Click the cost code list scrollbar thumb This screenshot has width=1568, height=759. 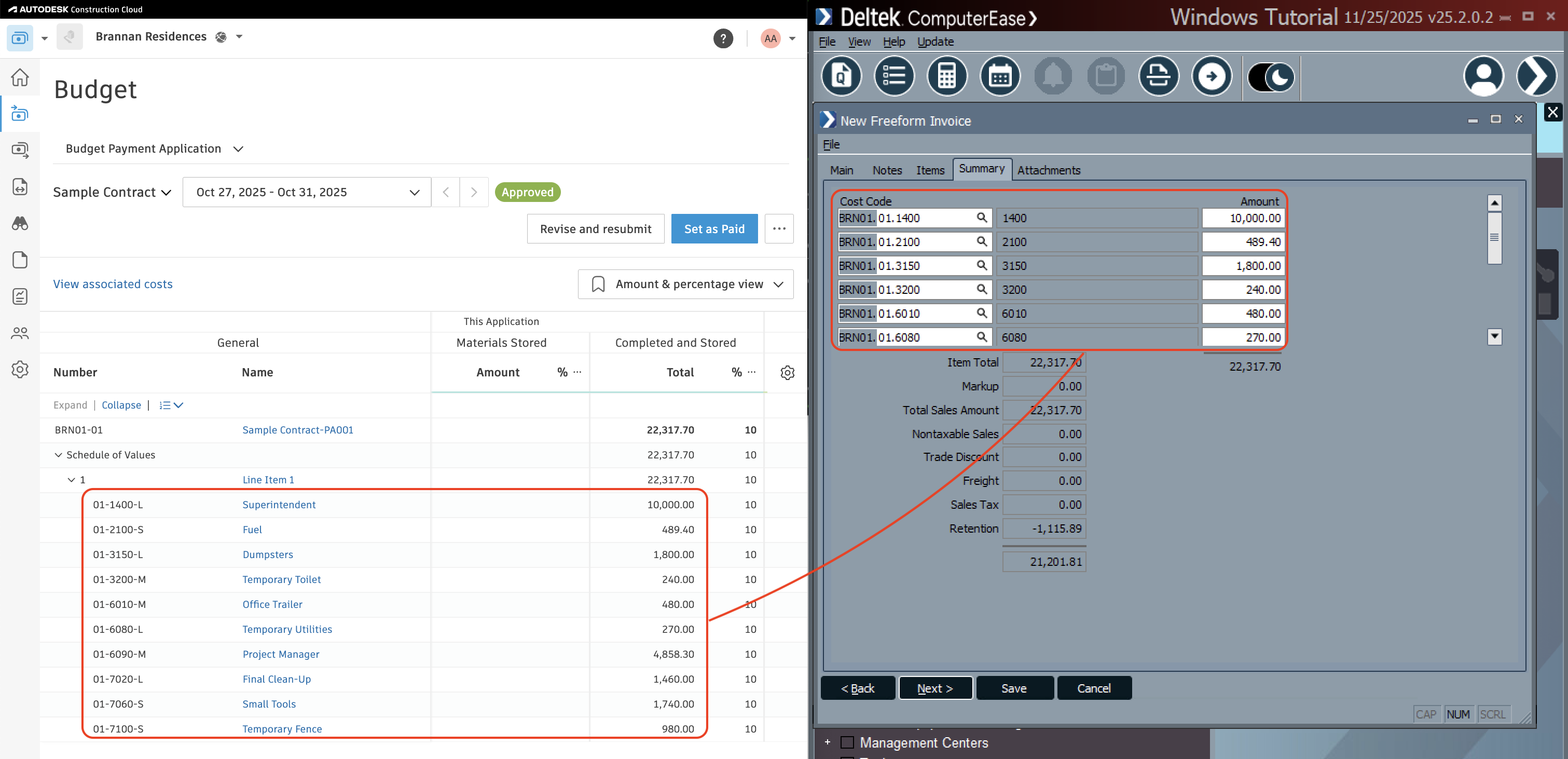click(x=1494, y=238)
